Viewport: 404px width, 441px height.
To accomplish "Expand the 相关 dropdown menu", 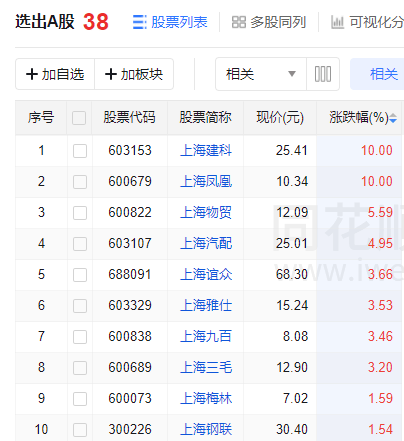I will click(261, 74).
